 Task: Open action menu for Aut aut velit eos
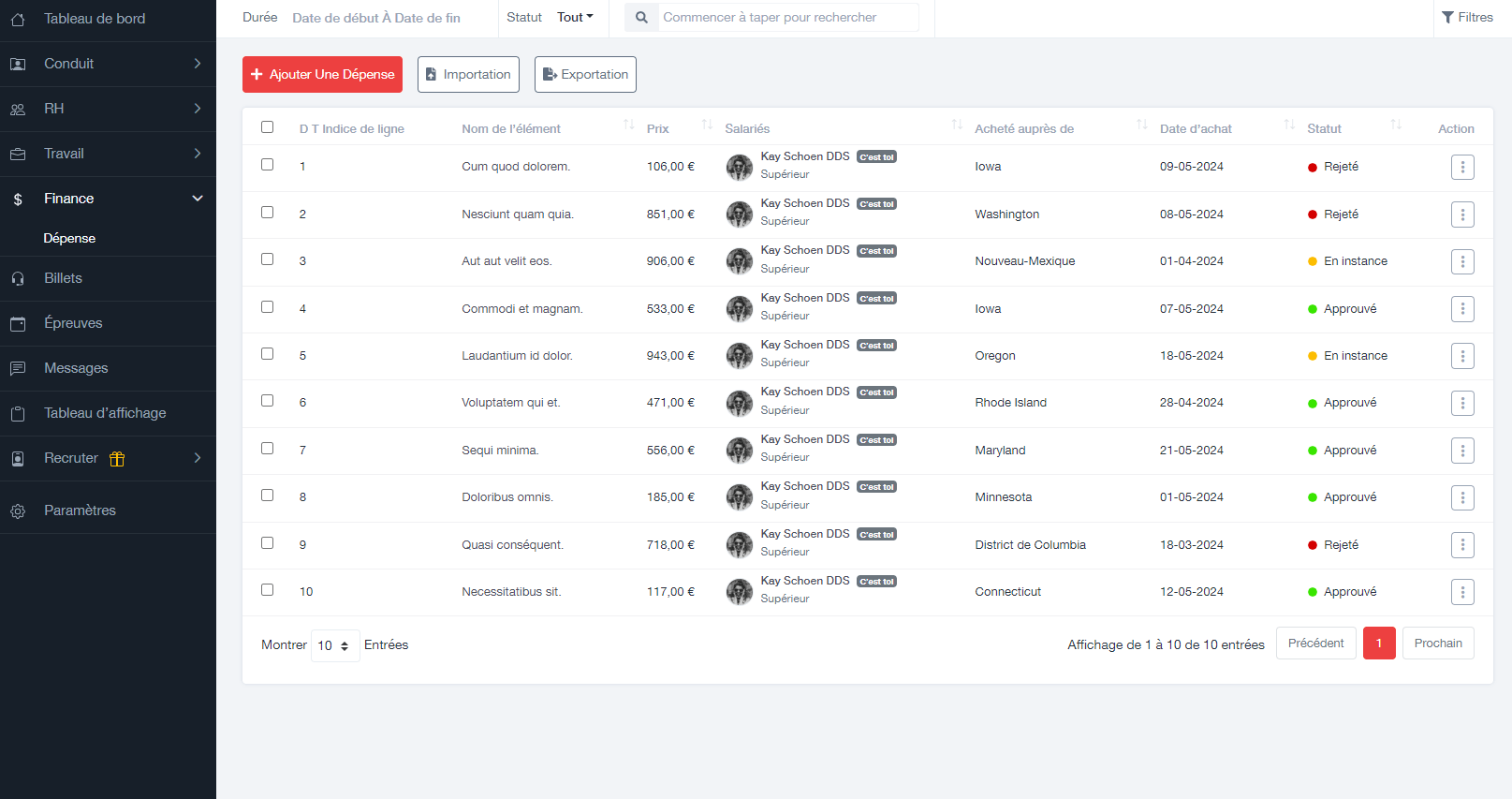(1462, 261)
